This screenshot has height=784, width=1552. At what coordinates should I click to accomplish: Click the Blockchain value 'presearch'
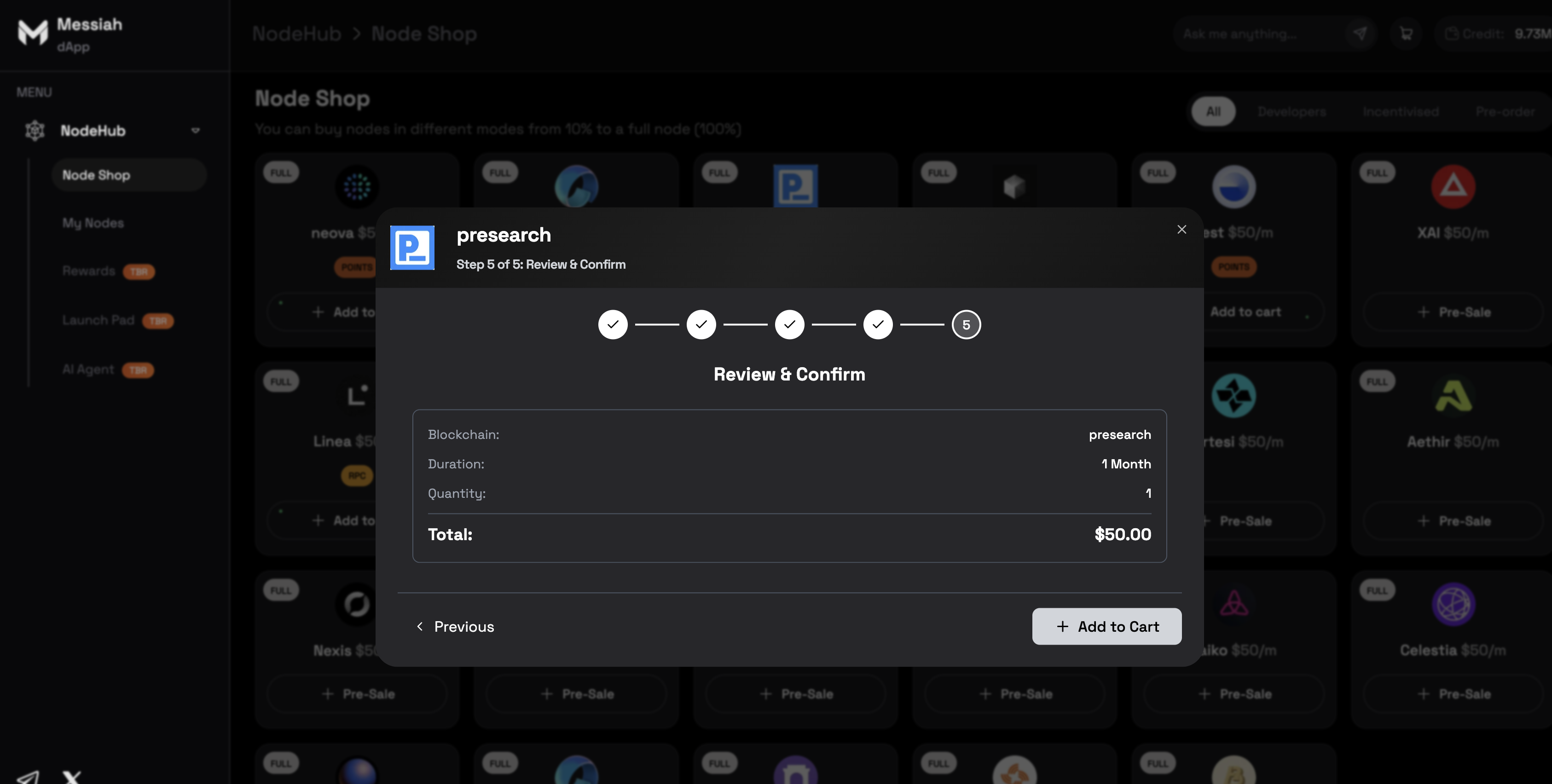(x=1119, y=435)
